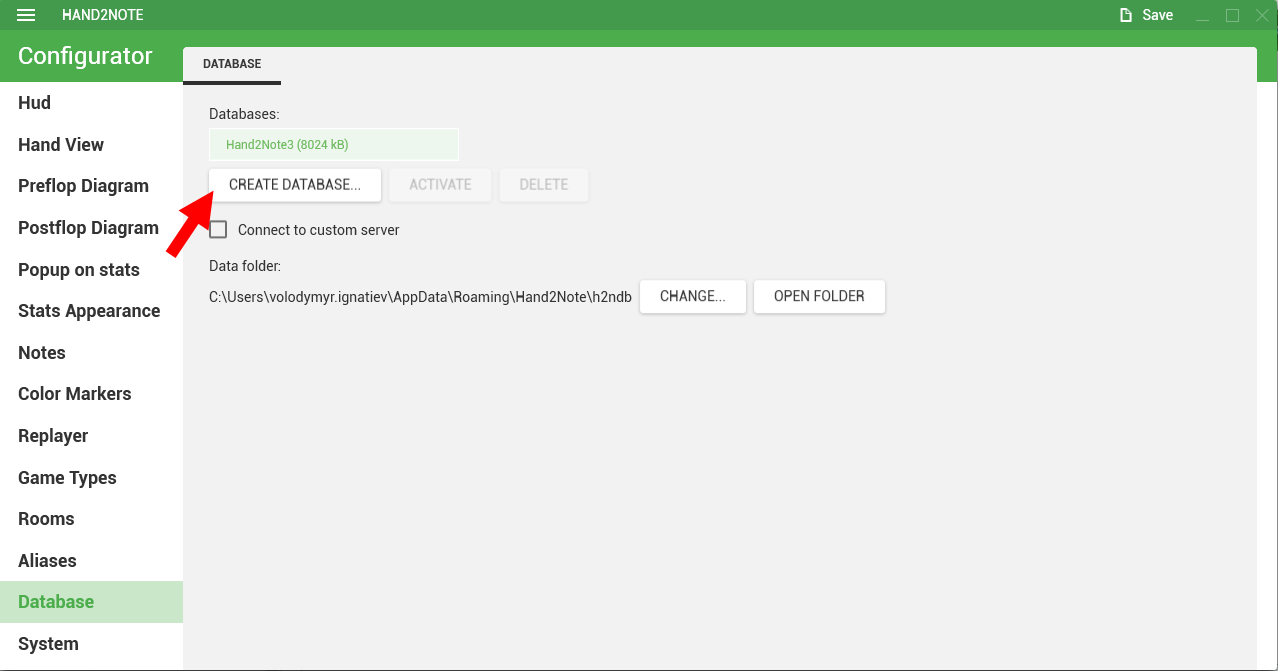Open the Aliases section
The height and width of the screenshot is (671, 1278).
(x=91, y=561)
